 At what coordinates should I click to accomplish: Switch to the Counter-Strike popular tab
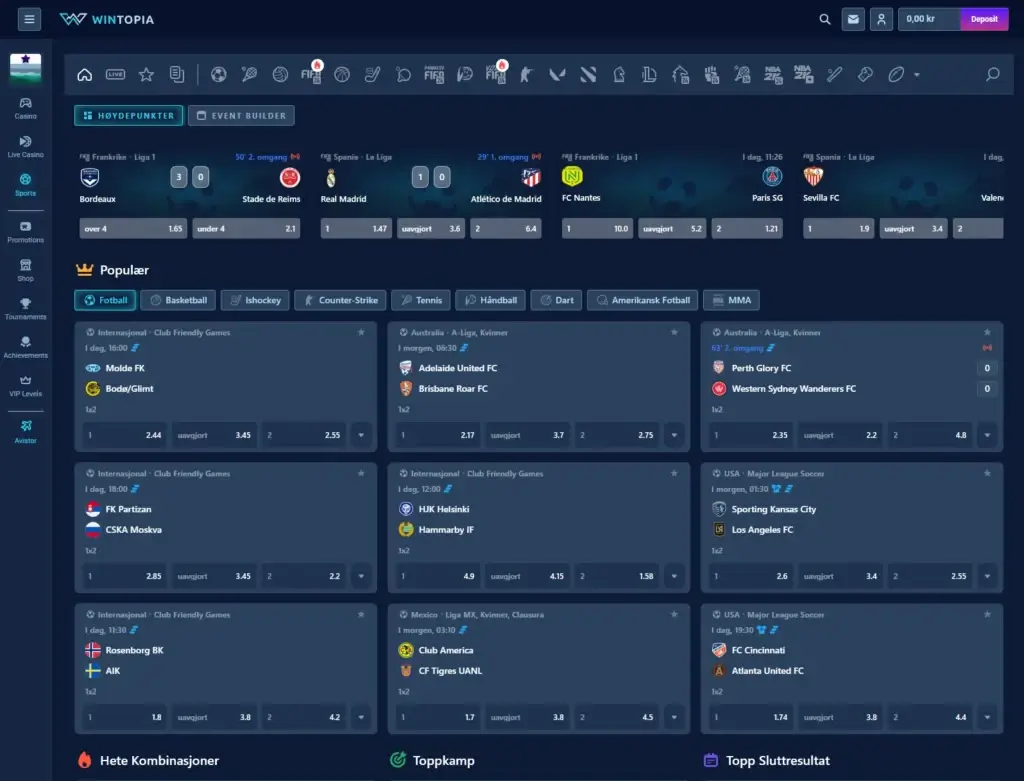(340, 300)
